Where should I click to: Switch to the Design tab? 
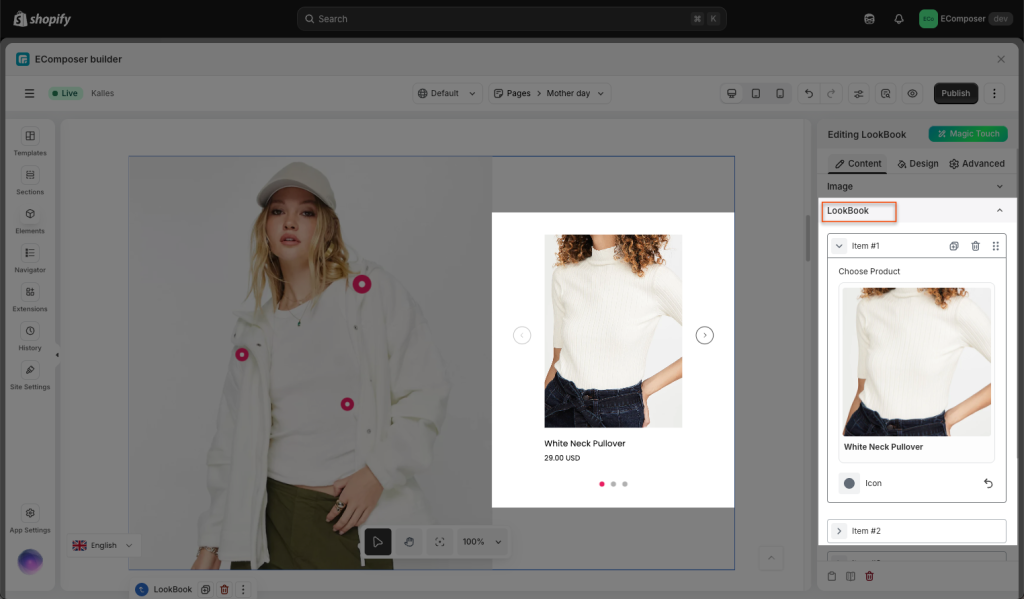(917, 164)
